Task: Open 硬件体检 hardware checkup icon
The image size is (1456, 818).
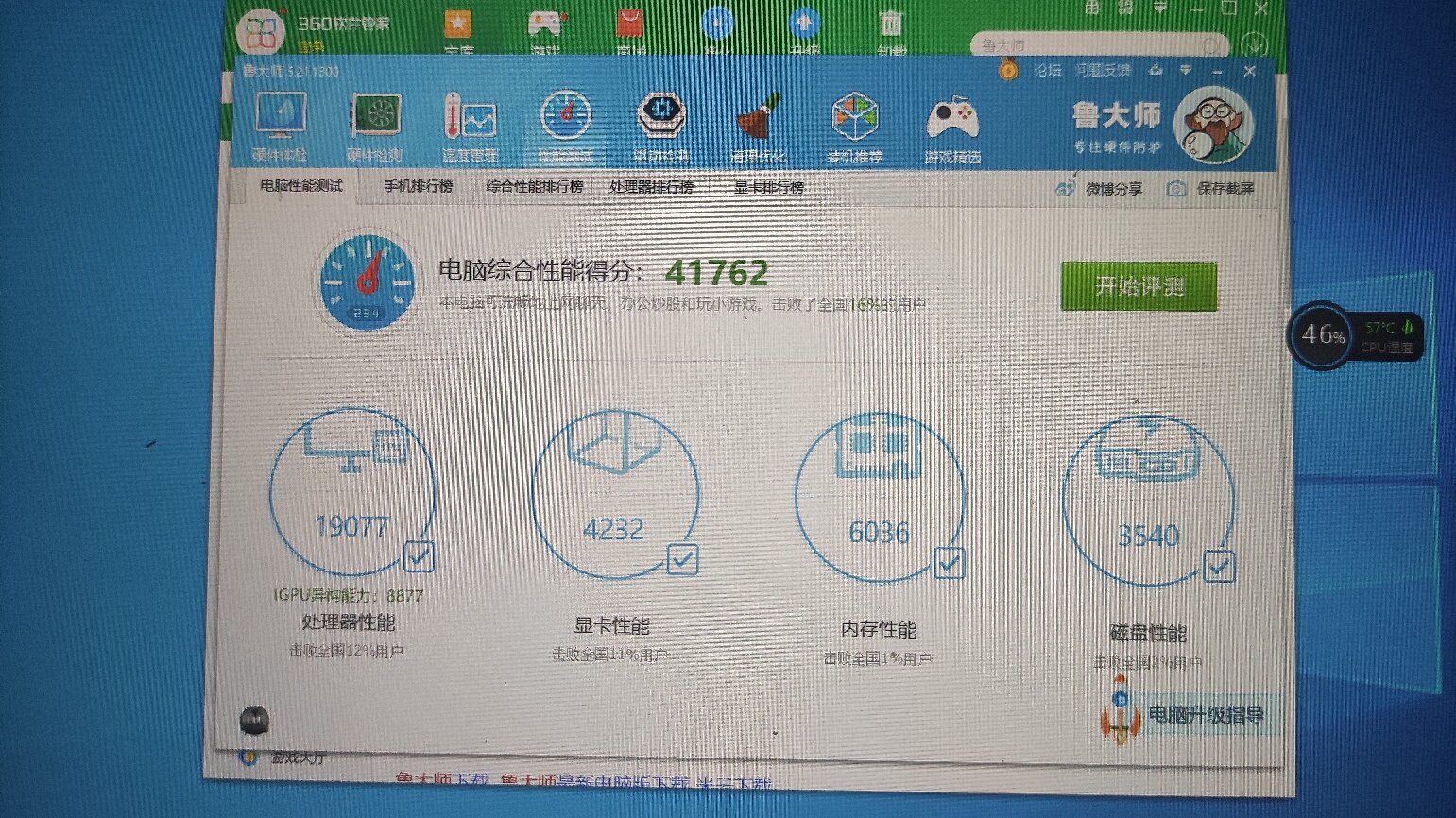Action: [280, 127]
